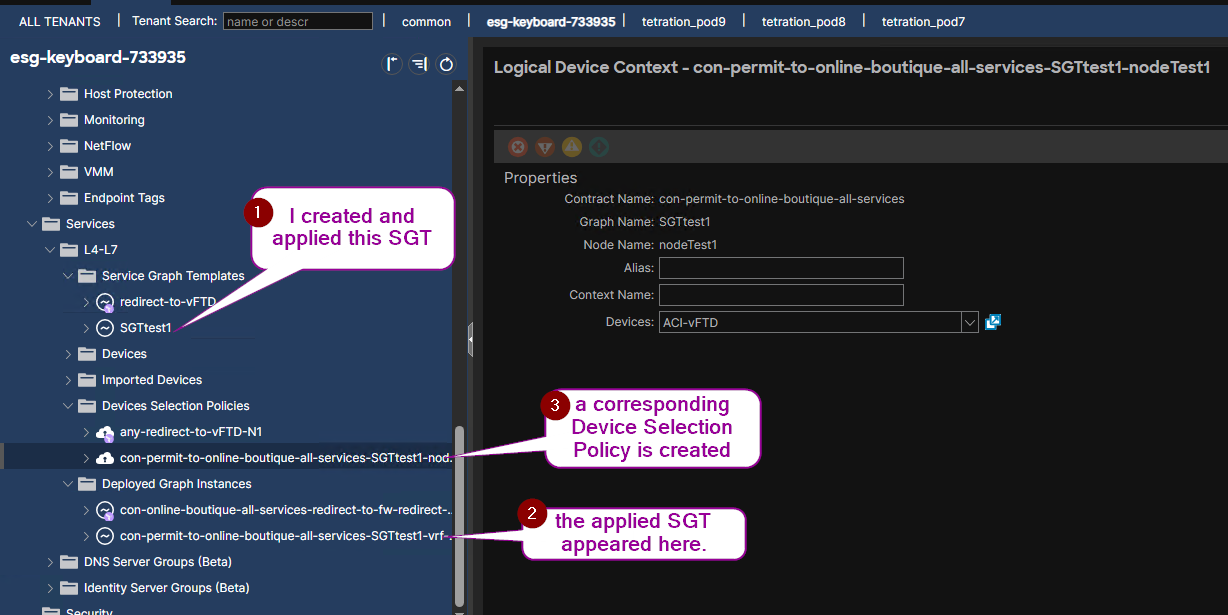Open the ACI-vFTD device launch icon
Screen dimensions: 1228x615
tap(993, 322)
